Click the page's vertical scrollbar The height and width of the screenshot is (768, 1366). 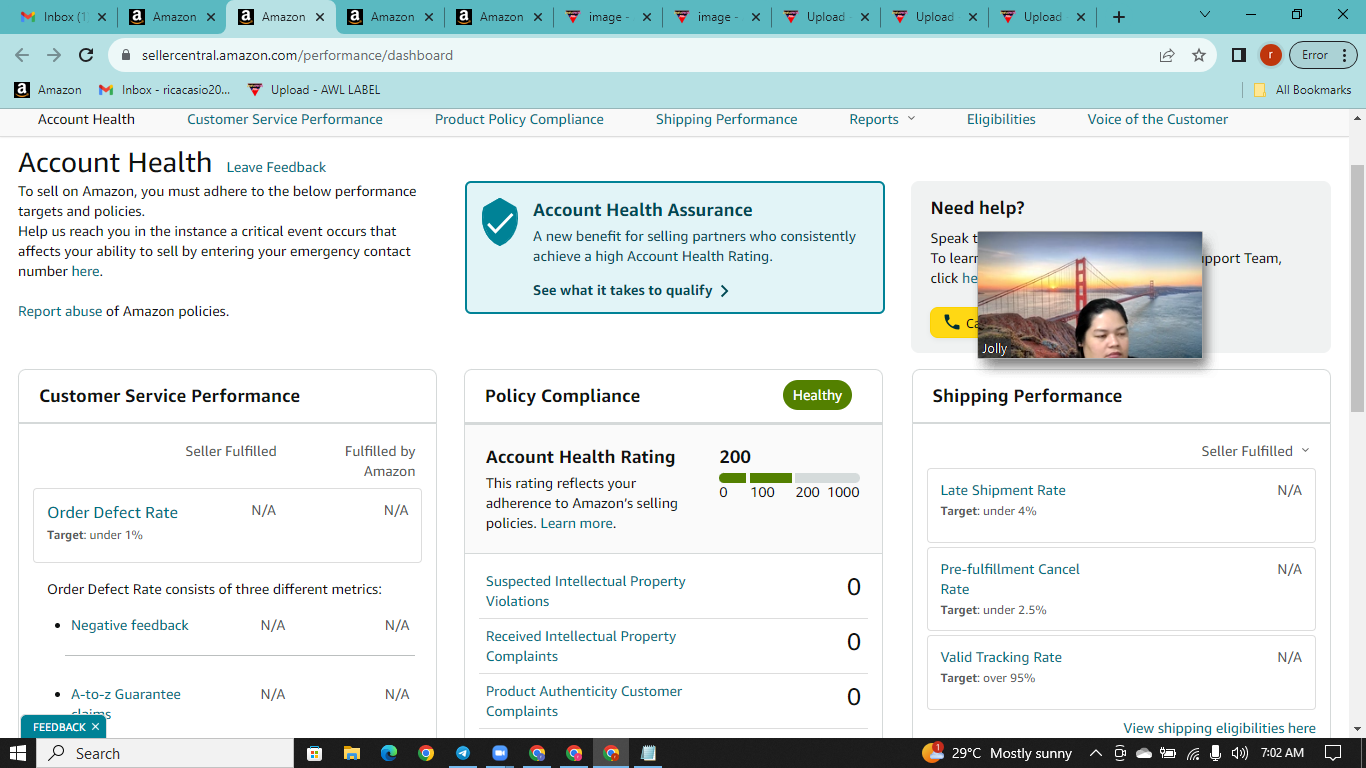(x=1357, y=290)
